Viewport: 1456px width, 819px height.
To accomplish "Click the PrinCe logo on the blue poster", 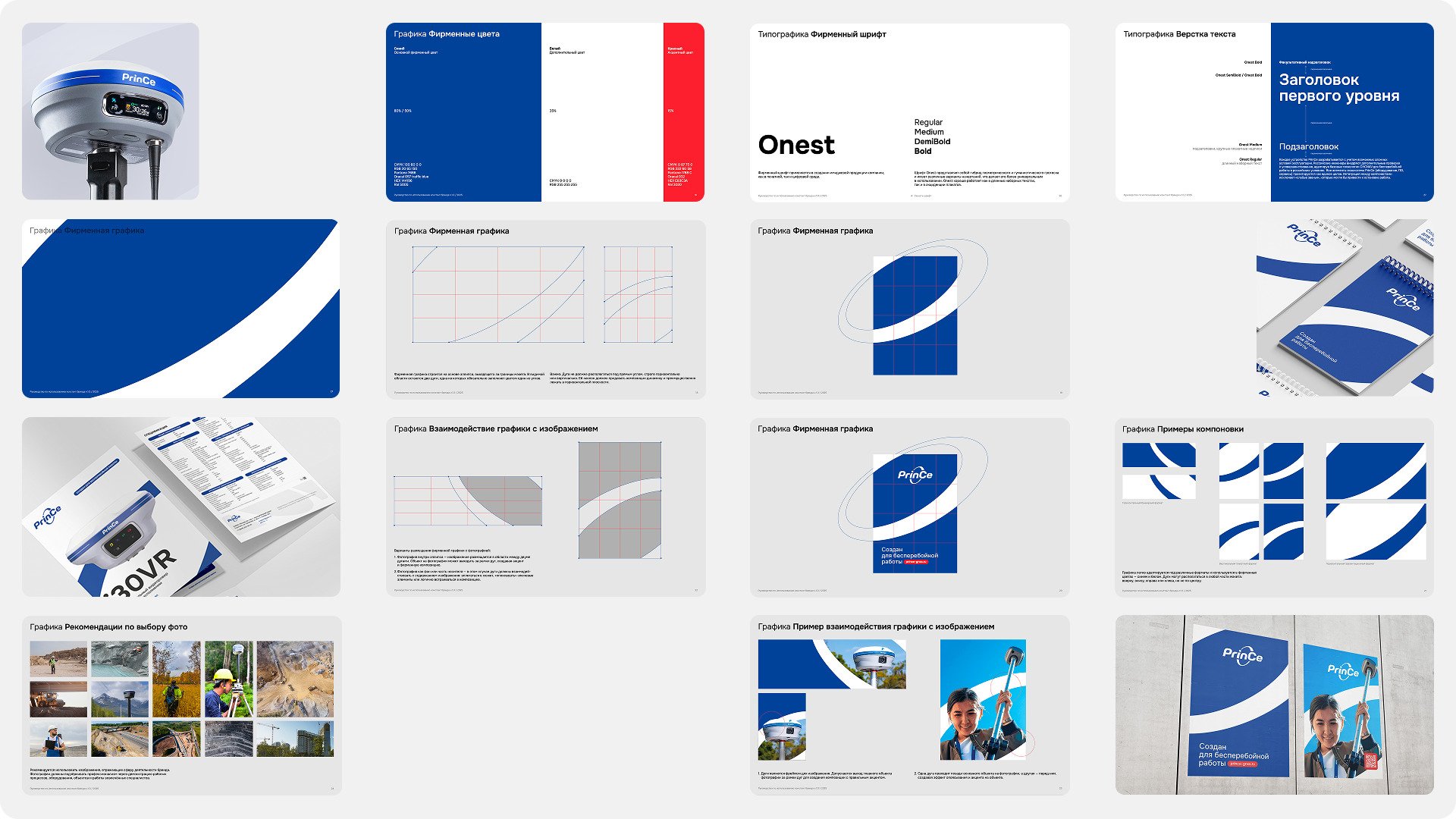I will [915, 475].
